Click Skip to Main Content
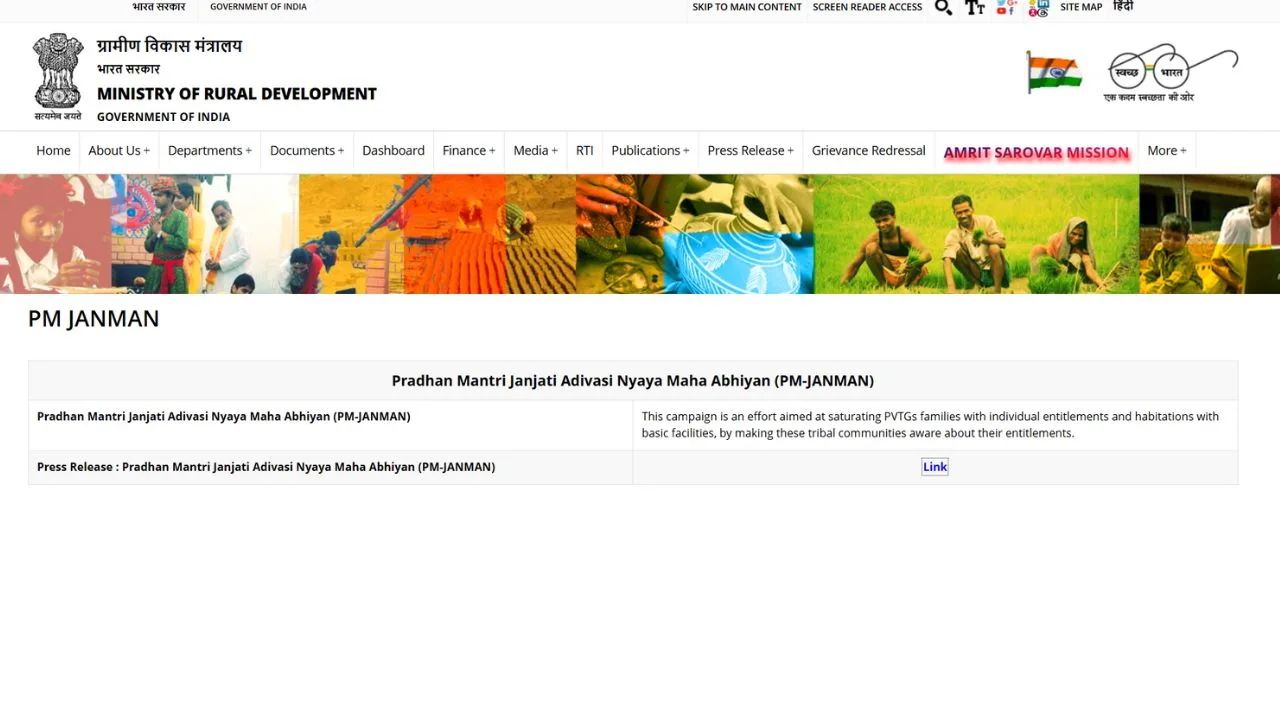This screenshot has width=1280, height=720. pyautogui.click(x=746, y=7)
